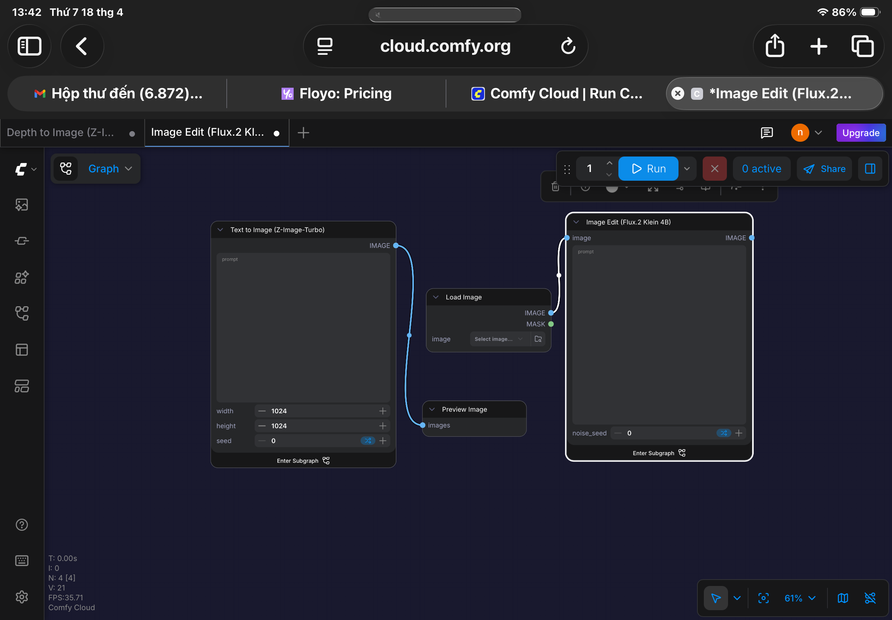Screen dimensions: 892x620
Task: Cancel current run with the red X button
Action: tap(715, 168)
